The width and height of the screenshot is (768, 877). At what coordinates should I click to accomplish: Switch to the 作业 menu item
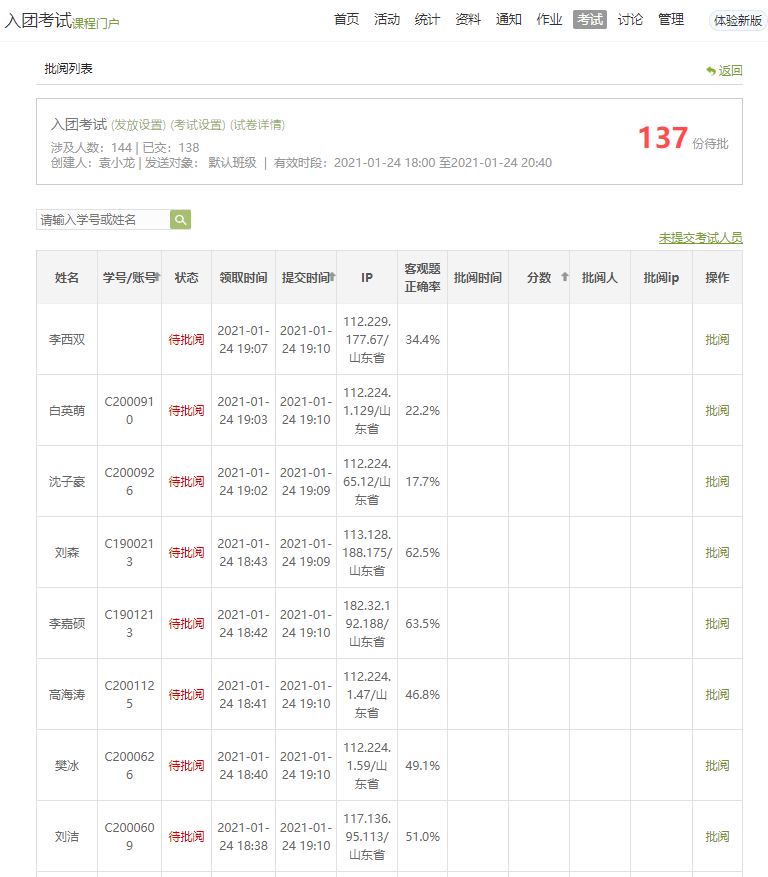[549, 19]
